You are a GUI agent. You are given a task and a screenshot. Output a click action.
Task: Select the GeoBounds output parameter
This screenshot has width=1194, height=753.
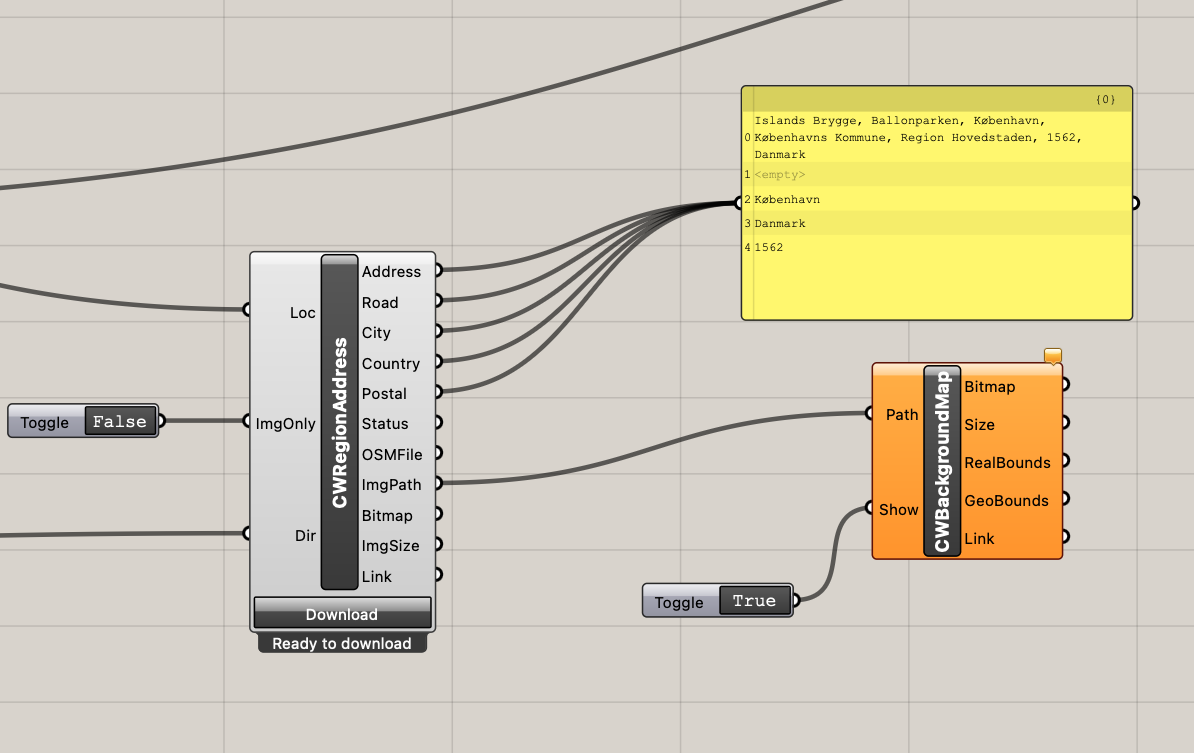[1006, 500]
